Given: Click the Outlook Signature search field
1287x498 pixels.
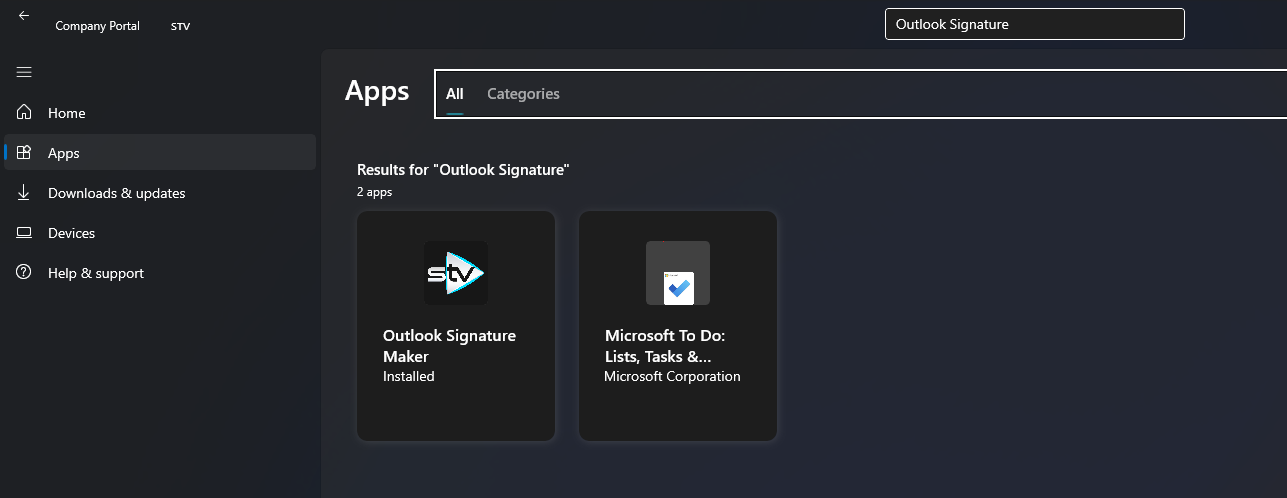Looking at the screenshot, I should 1035,24.
